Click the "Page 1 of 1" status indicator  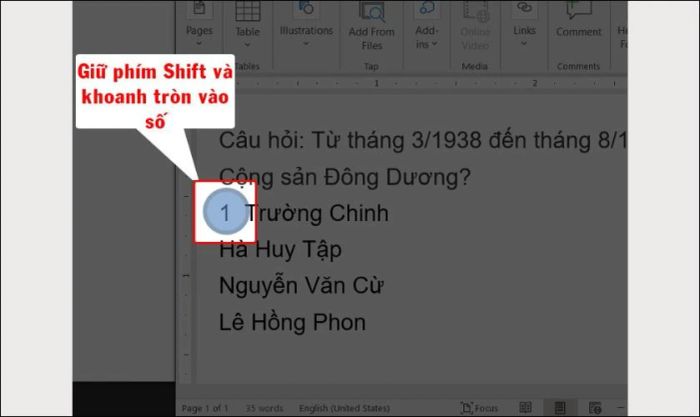click(205, 408)
